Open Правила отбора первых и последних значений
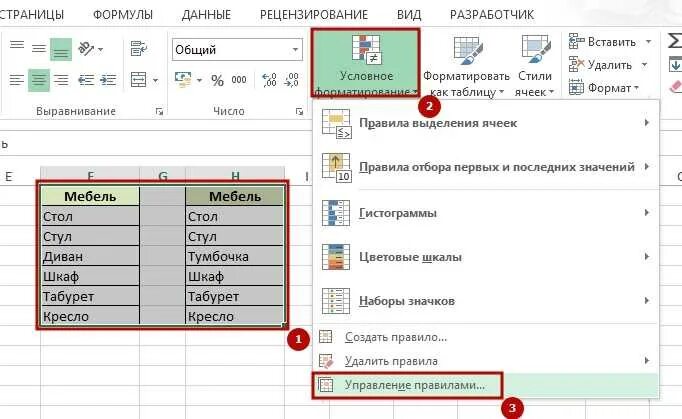This screenshot has height=419, width=682. (486, 167)
